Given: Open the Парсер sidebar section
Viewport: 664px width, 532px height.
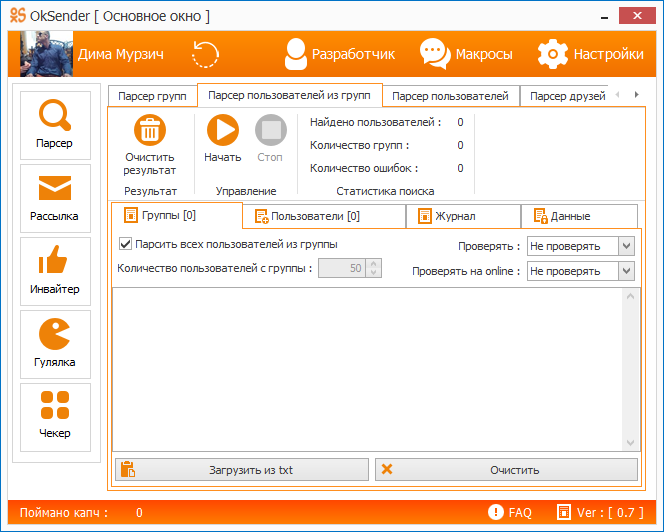Looking at the screenshot, I should pyautogui.click(x=55, y=125).
